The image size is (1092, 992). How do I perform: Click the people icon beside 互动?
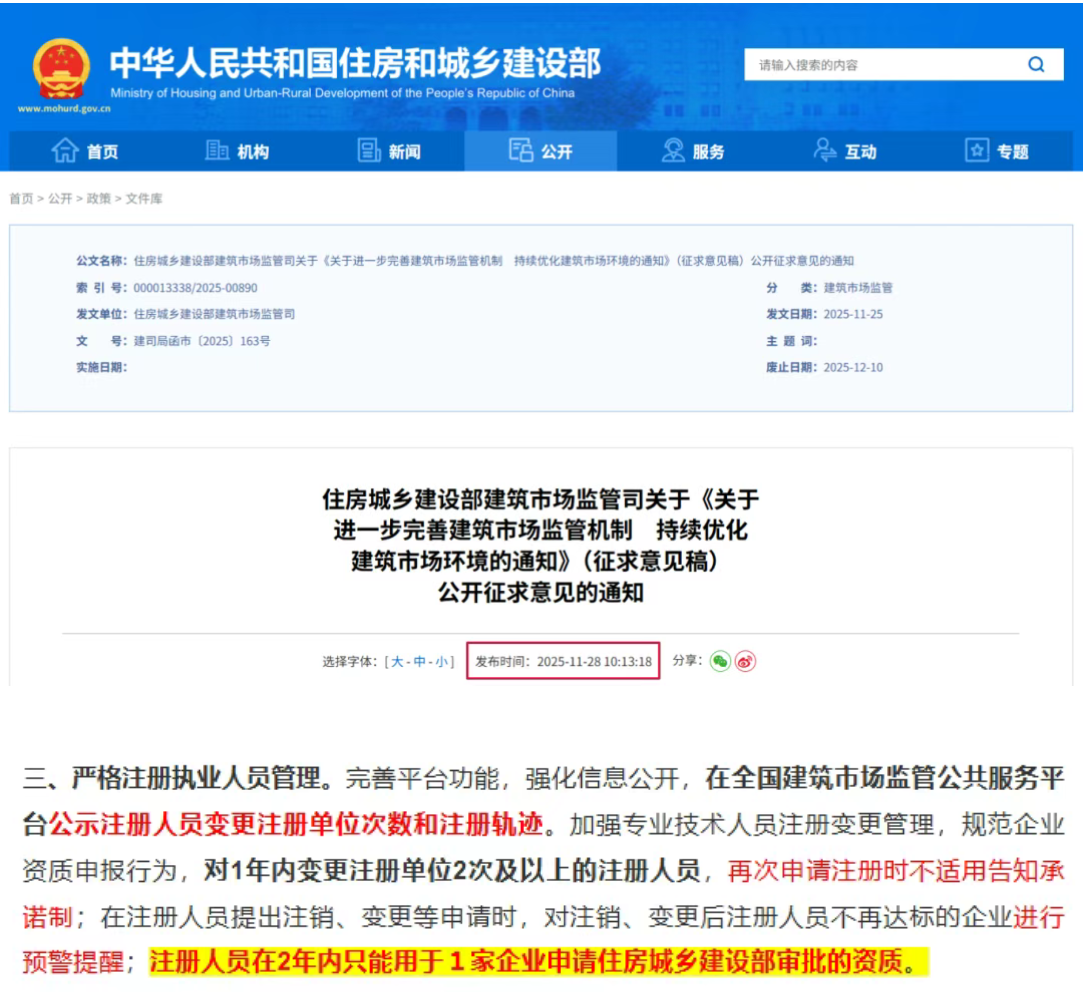click(825, 151)
